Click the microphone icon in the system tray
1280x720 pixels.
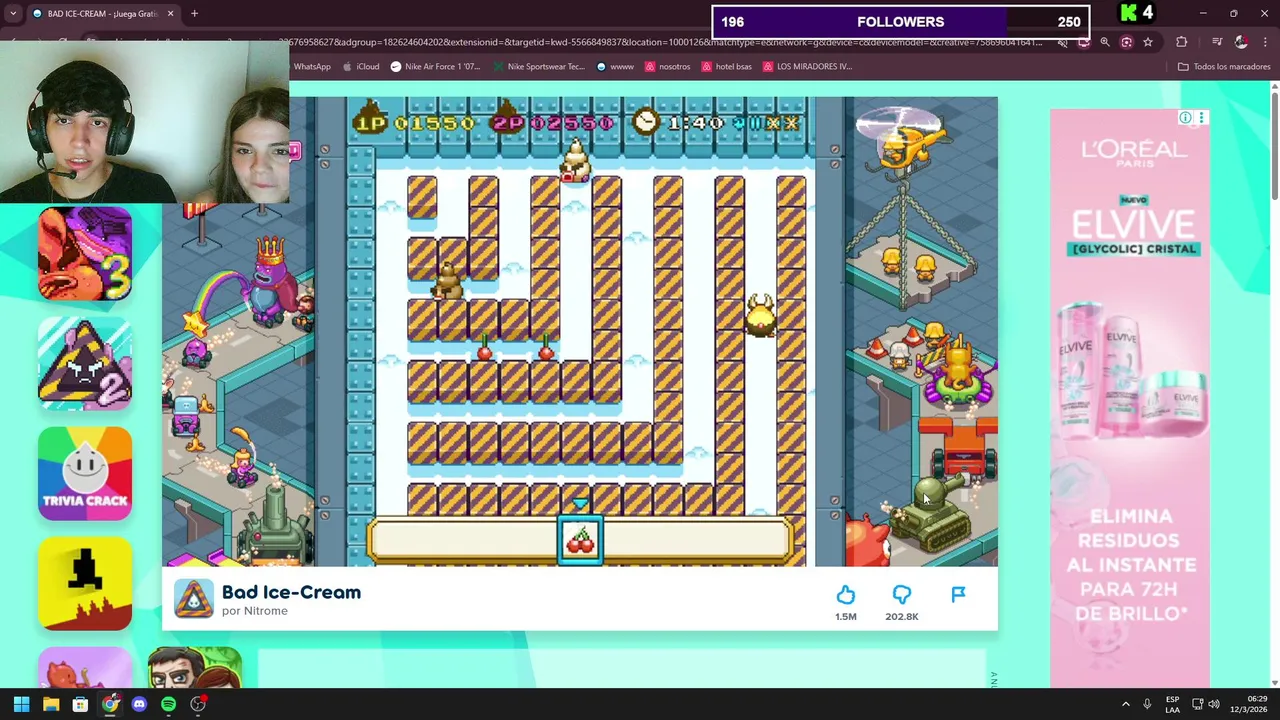(1147, 705)
